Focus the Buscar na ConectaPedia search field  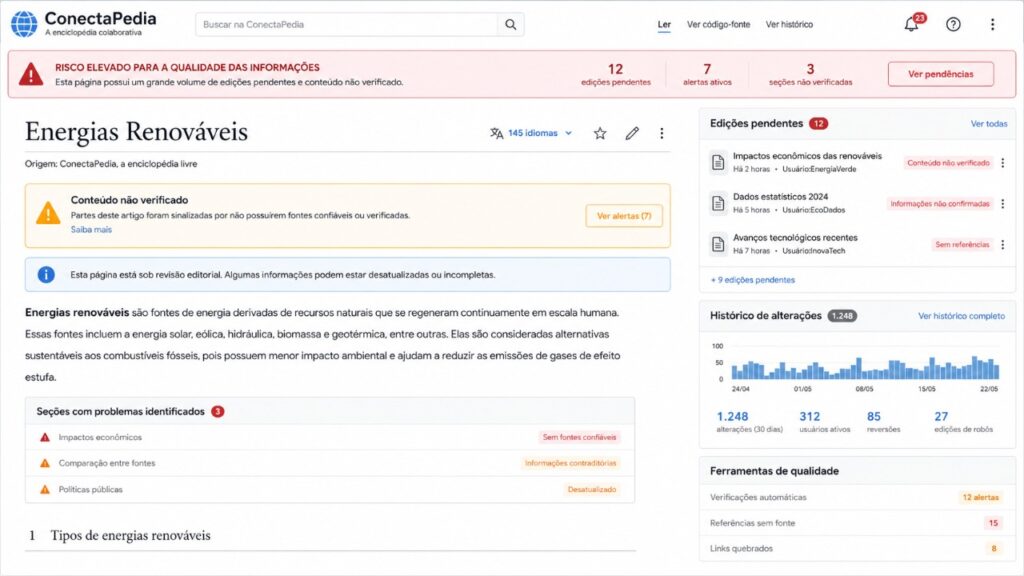[x=346, y=24]
